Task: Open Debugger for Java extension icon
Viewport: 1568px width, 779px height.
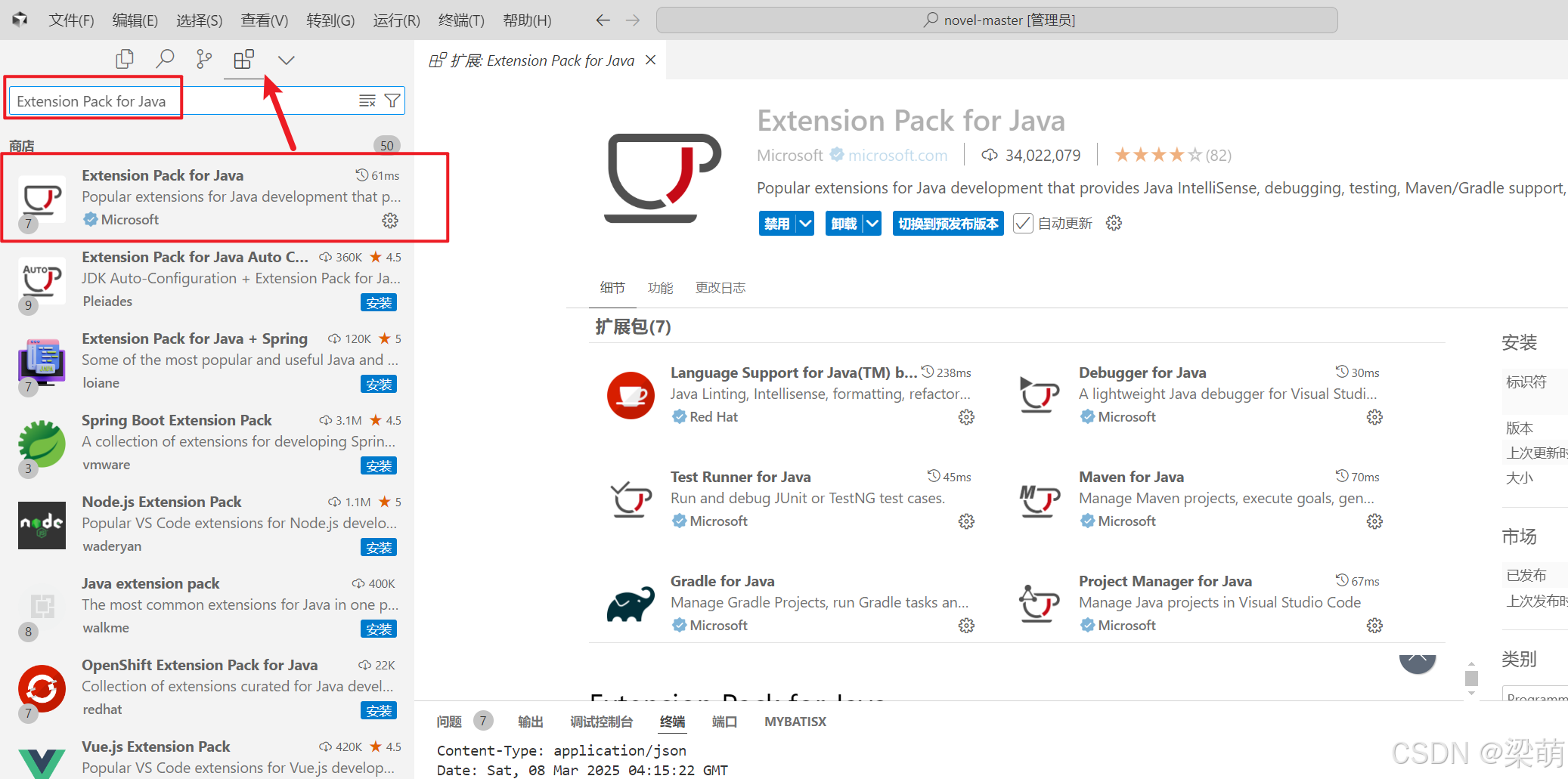Action: point(1039,395)
